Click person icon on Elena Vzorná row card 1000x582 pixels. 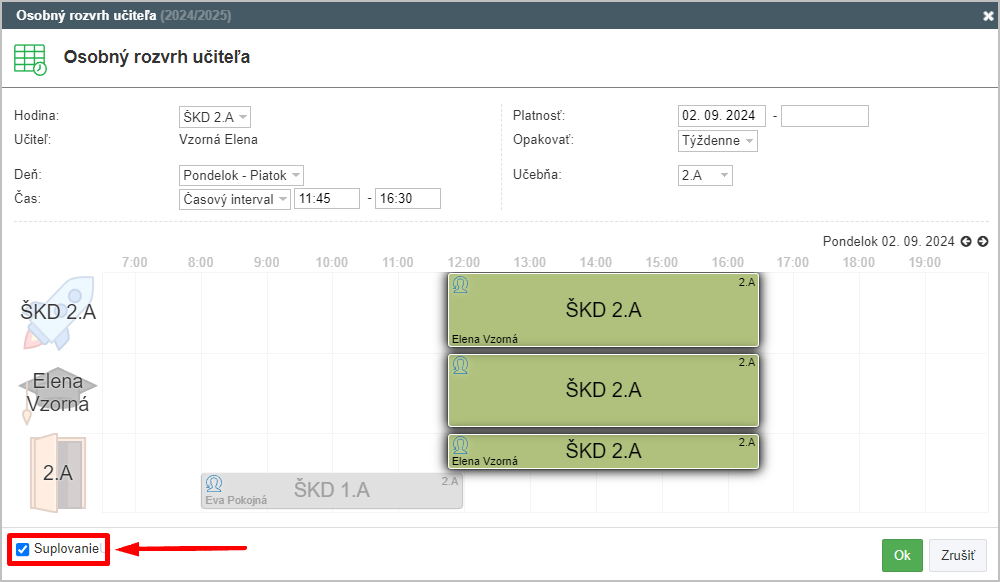click(460, 365)
